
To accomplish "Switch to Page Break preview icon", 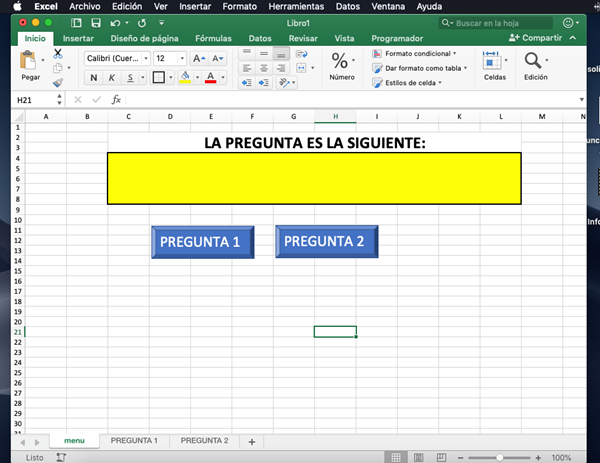I will (441, 457).
